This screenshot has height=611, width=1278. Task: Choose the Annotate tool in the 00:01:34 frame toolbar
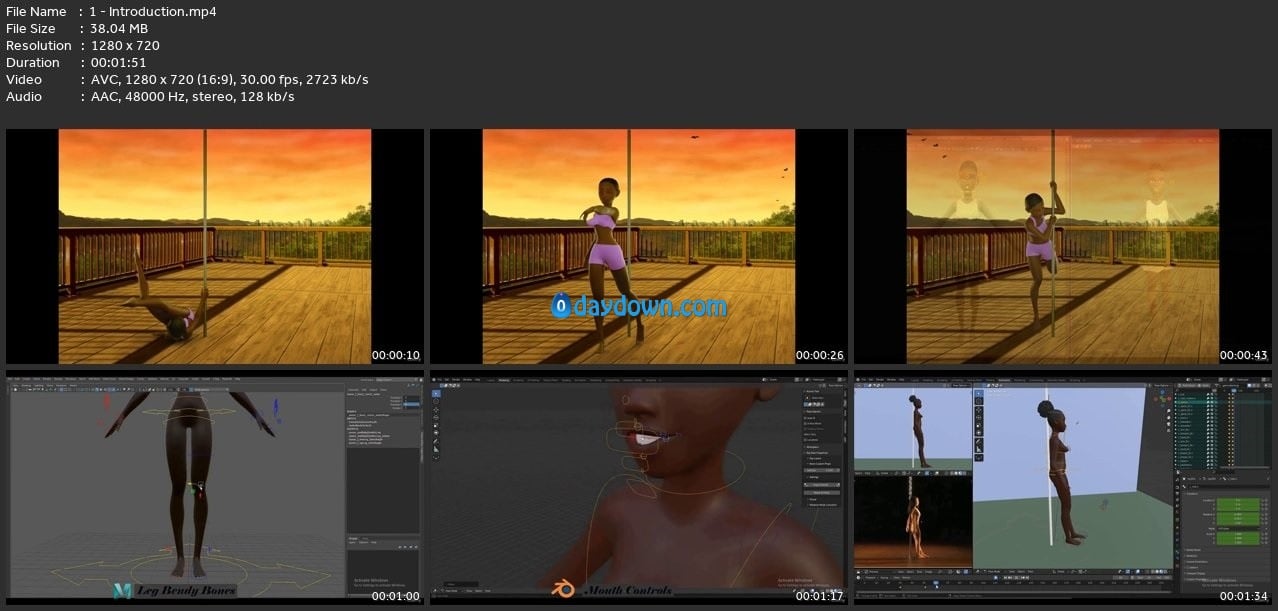(979, 443)
